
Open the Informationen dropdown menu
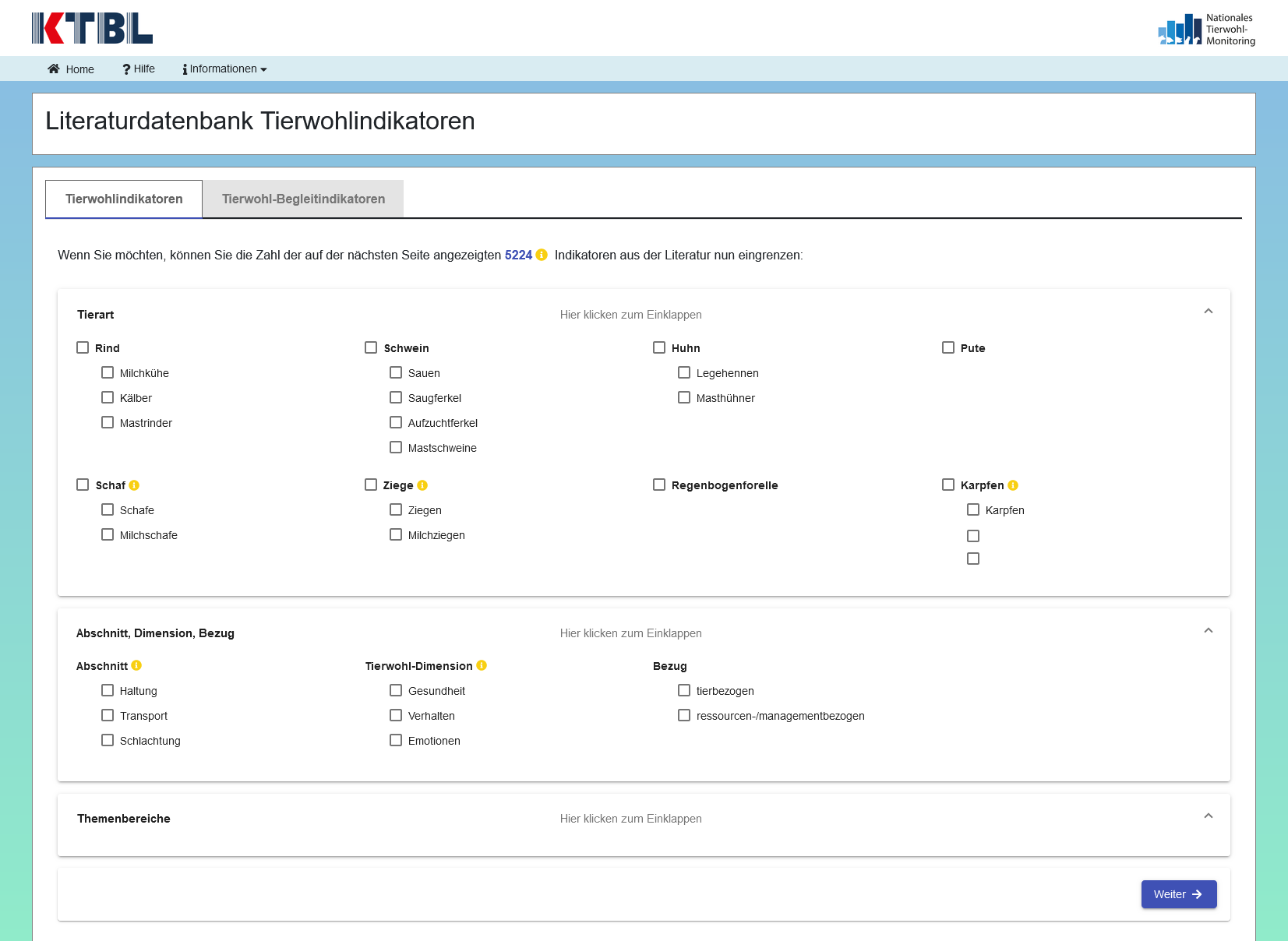(x=225, y=69)
